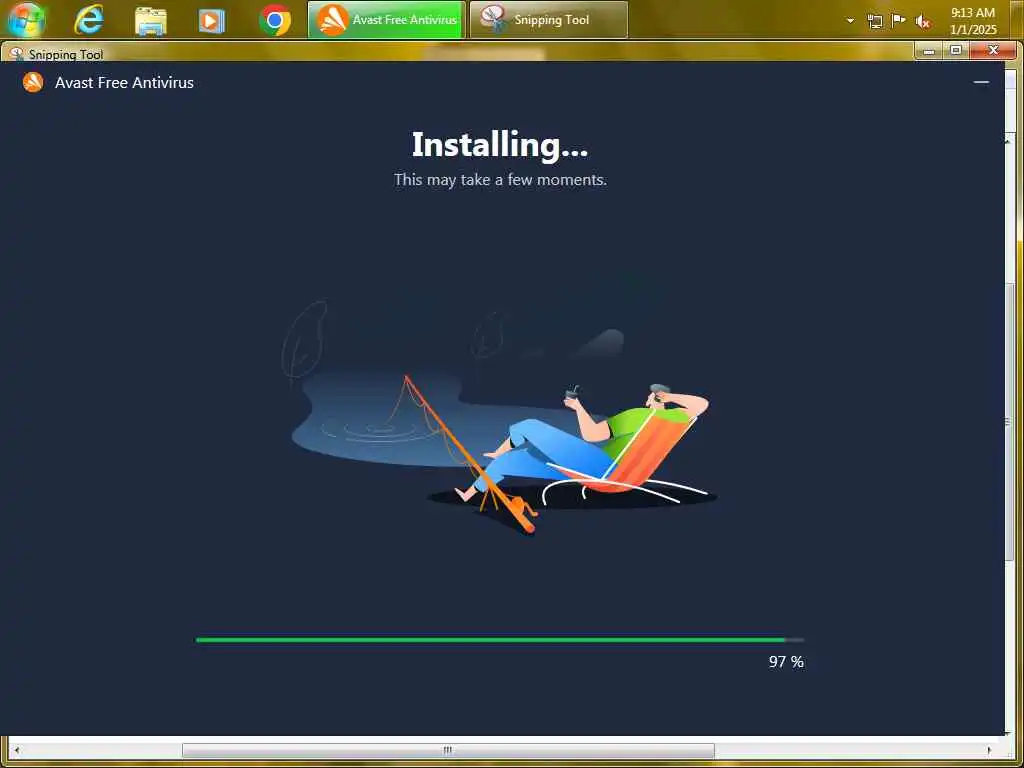The image size is (1024, 768).
Task: Open Windows Explorer folder icon in taskbar
Action: [150, 21]
